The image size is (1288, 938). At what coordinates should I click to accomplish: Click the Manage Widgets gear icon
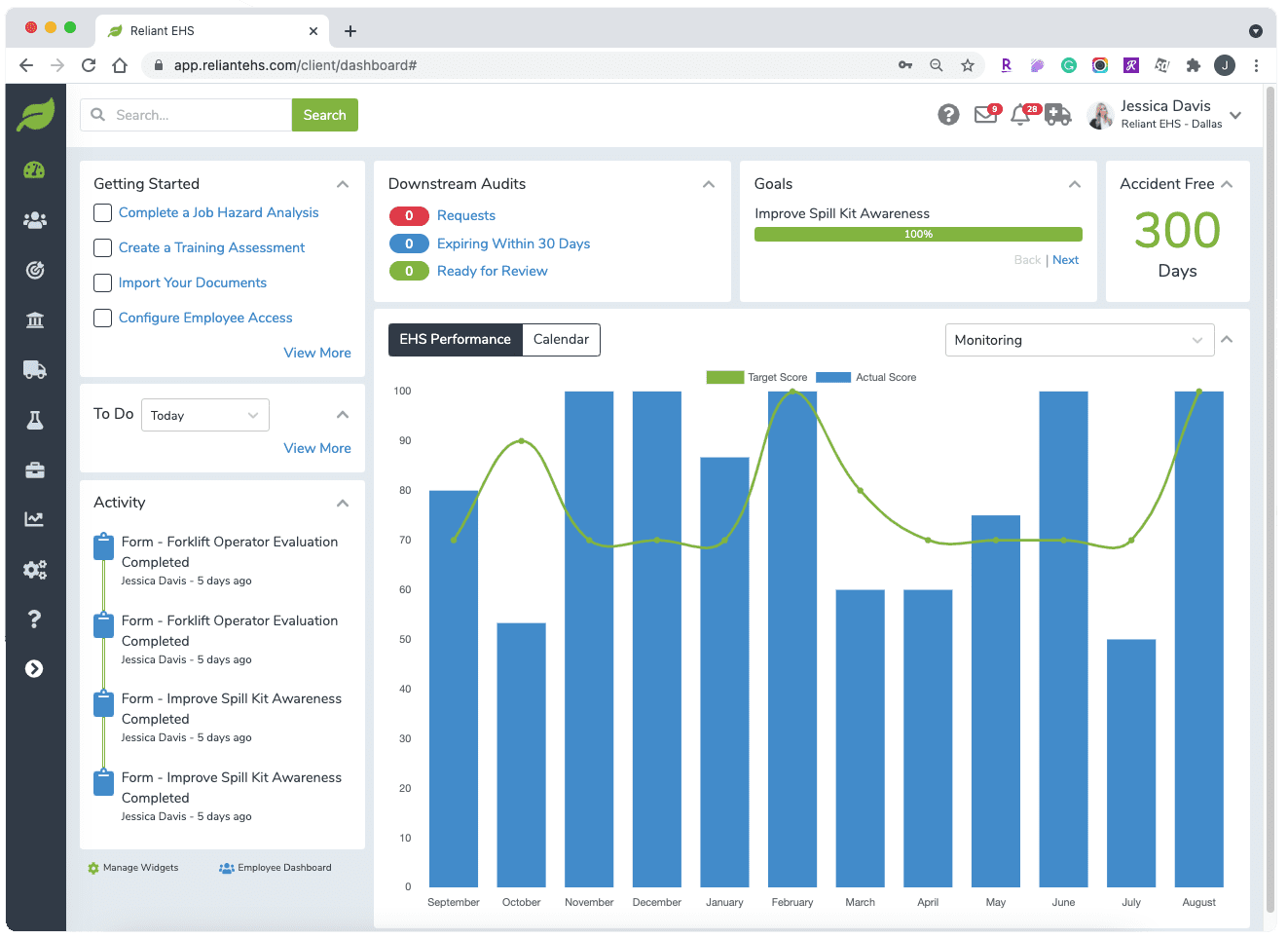(93, 868)
